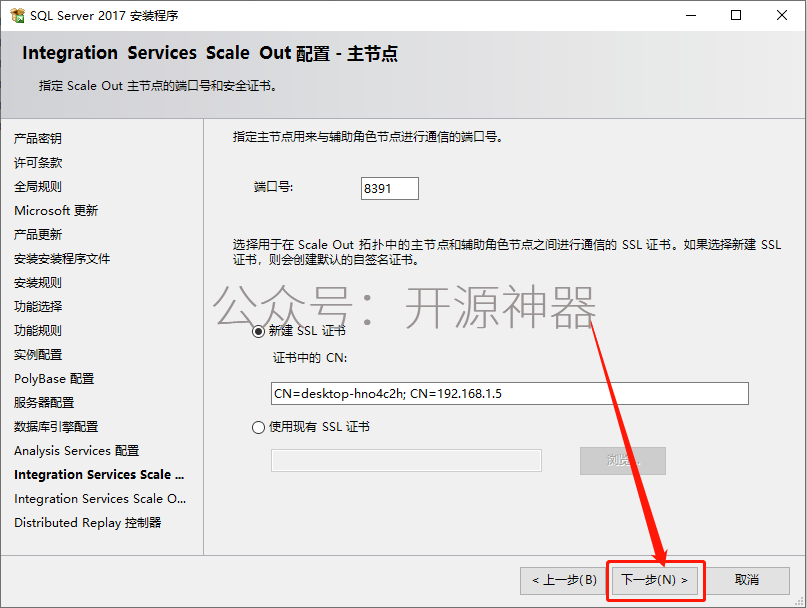This screenshot has width=807, height=608.
Task: Click the 端口号 label
Action: pyautogui.click(x=273, y=187)
